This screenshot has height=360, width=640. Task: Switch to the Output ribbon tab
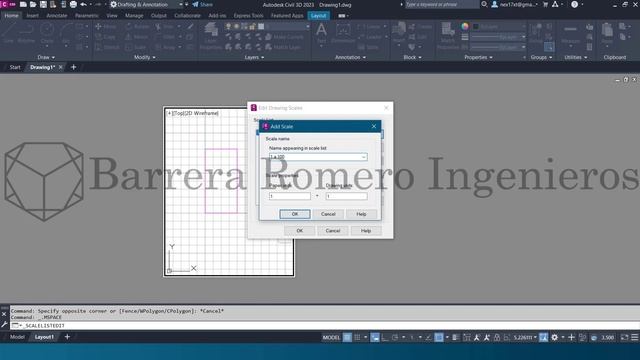(x=159, y=16)
